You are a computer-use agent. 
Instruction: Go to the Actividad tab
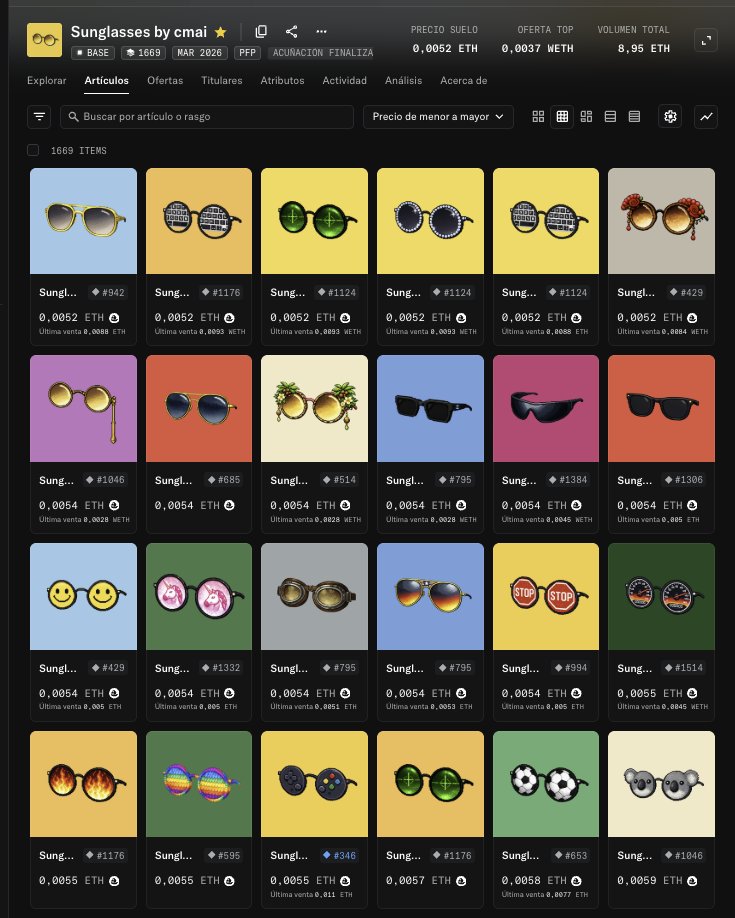344,81
